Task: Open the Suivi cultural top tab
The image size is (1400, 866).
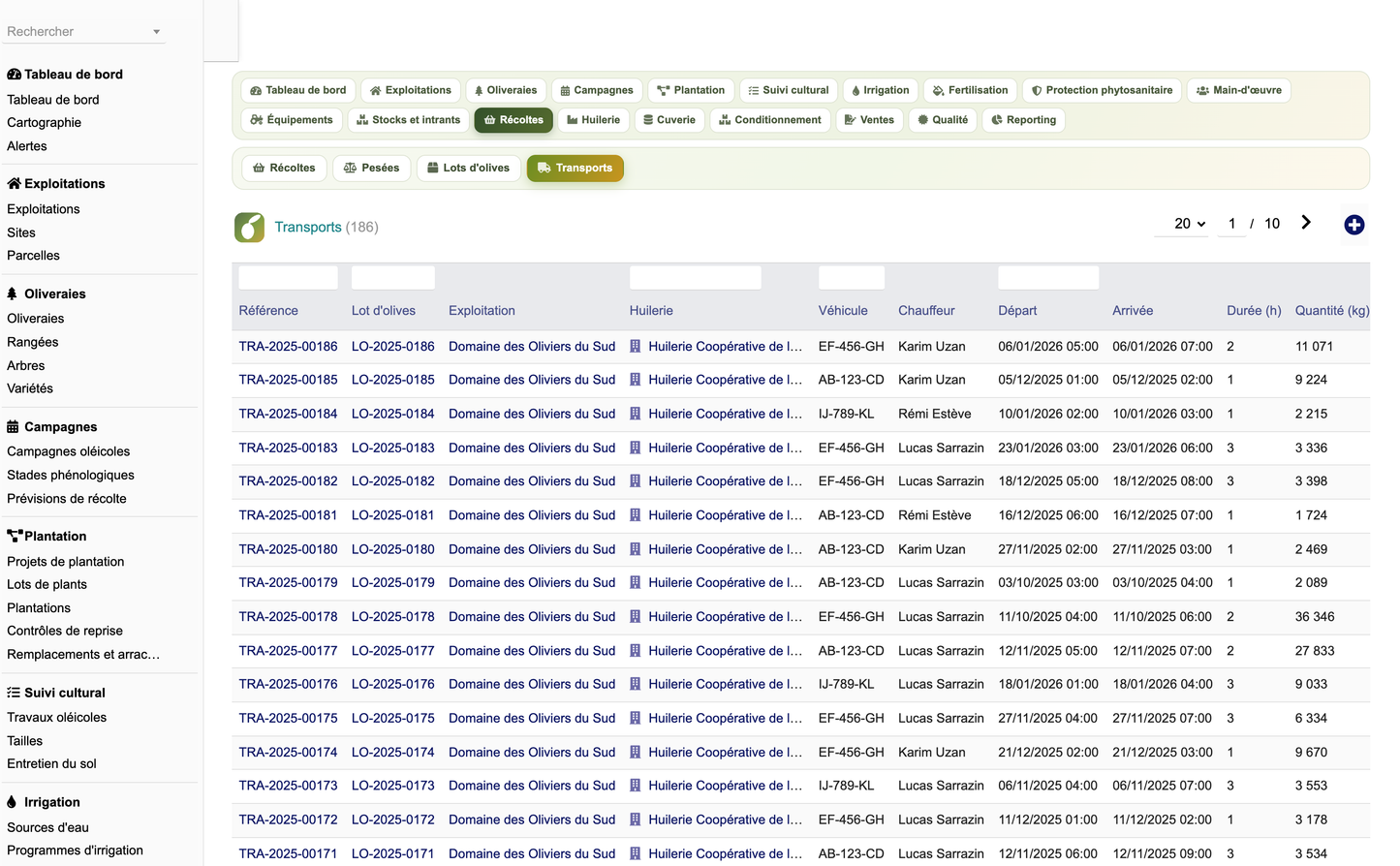Action: point(788,90)
